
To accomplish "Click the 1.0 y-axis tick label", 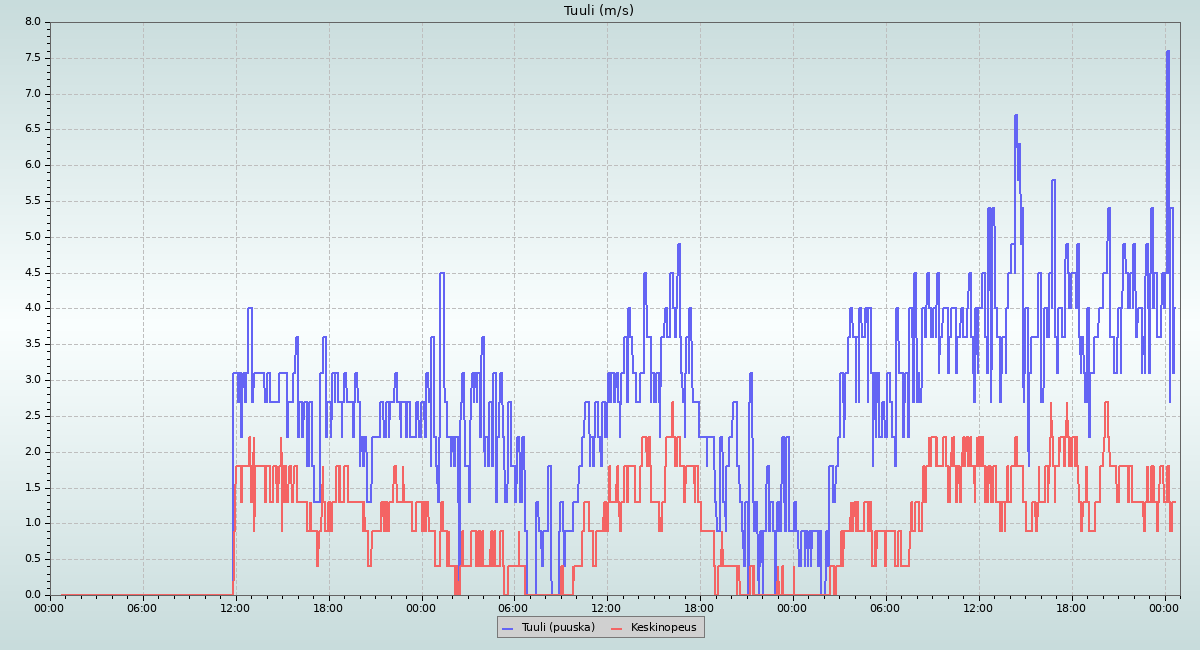I will [x=32, y=523].
